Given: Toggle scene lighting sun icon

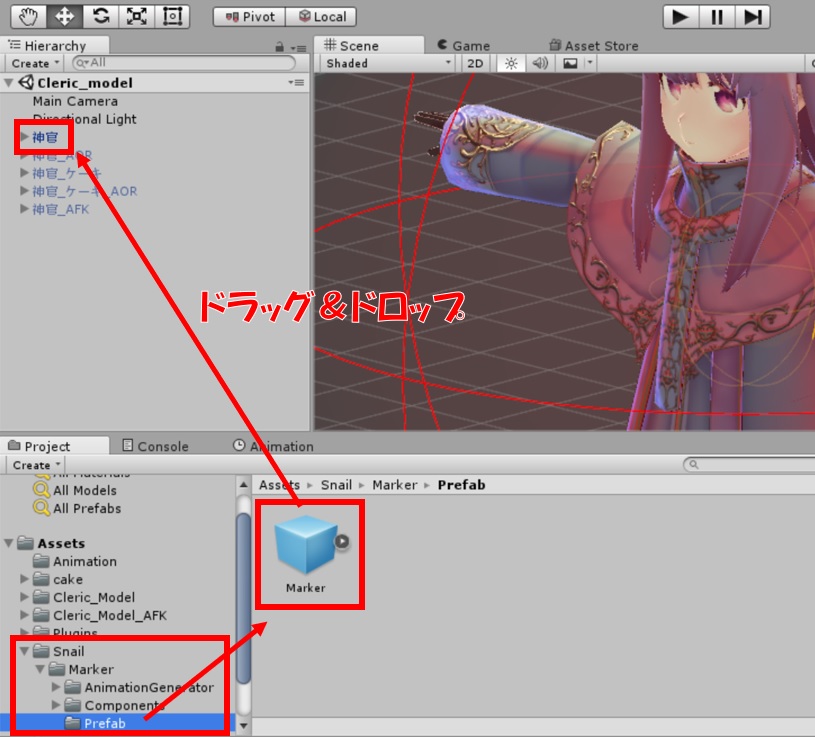Looking at the screenshot, I should [511, 63].
